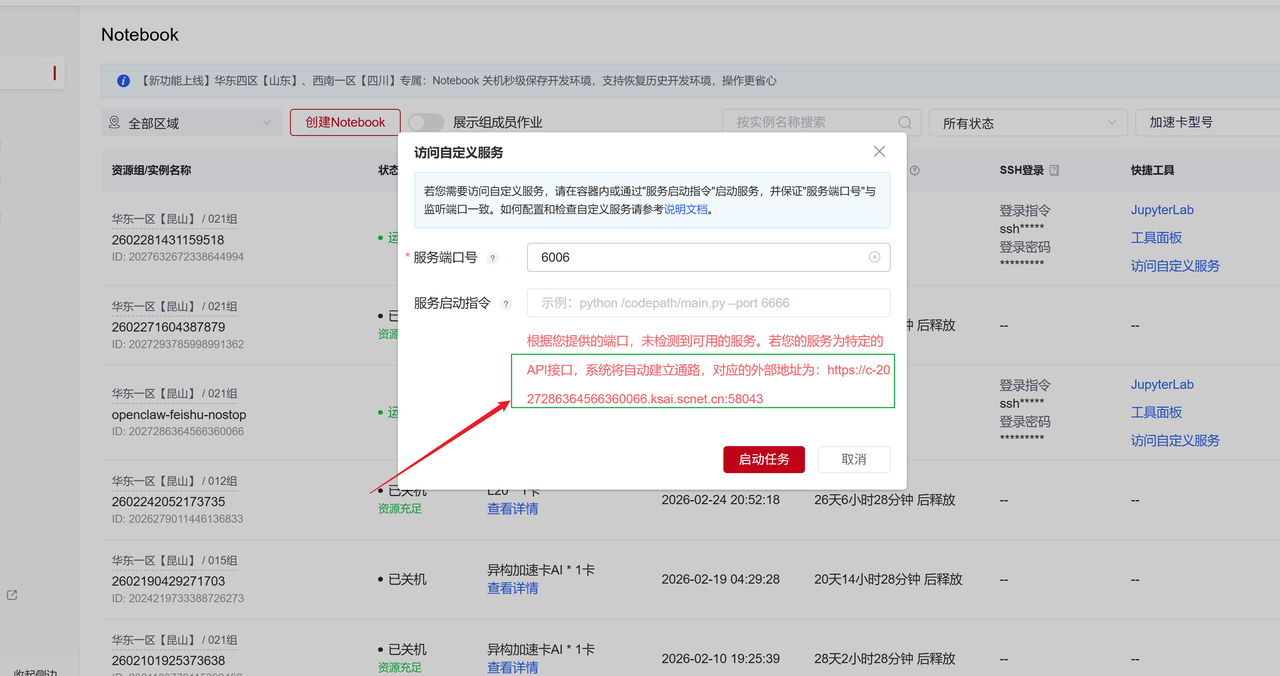Open the 加速卡型号 dropdown
This screenshot has height=676, width=1280.
point(1205,122)
